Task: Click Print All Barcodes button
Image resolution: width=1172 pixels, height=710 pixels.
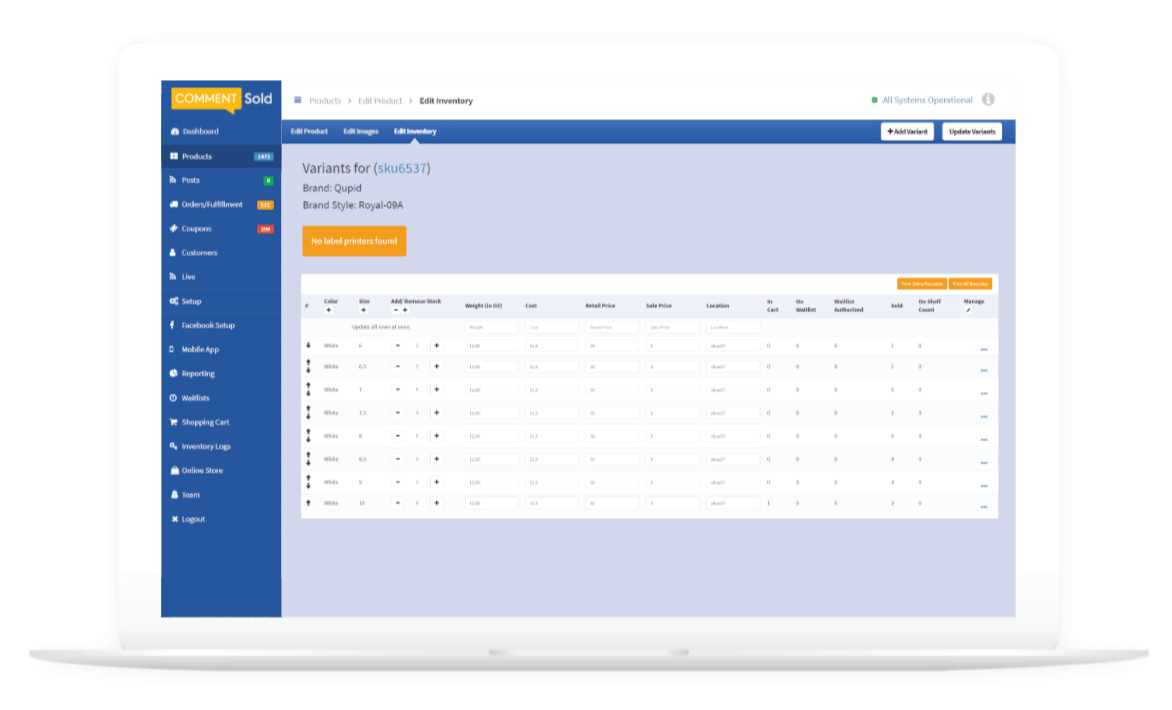Action: tap(970, 284)
